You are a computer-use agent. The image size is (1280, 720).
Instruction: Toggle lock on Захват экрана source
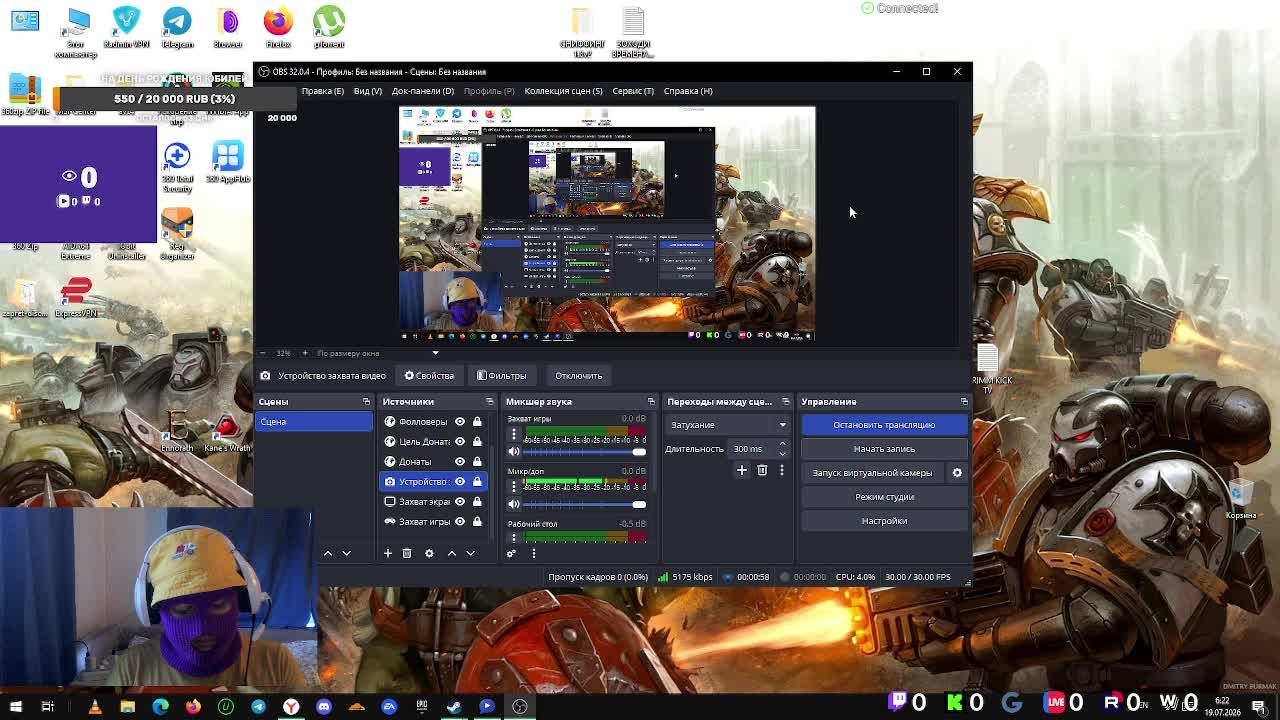477,502
